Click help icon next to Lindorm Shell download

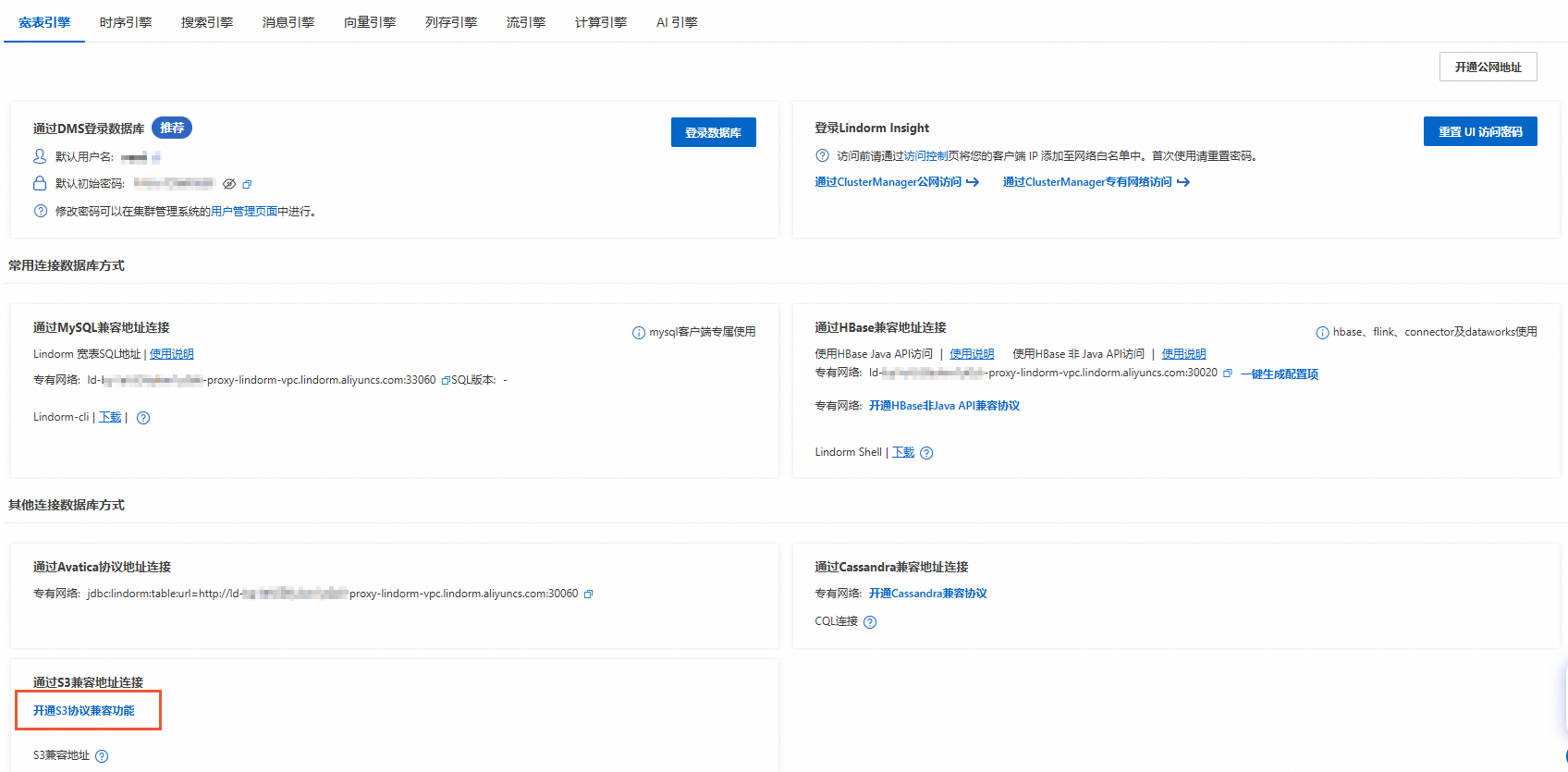926,453
